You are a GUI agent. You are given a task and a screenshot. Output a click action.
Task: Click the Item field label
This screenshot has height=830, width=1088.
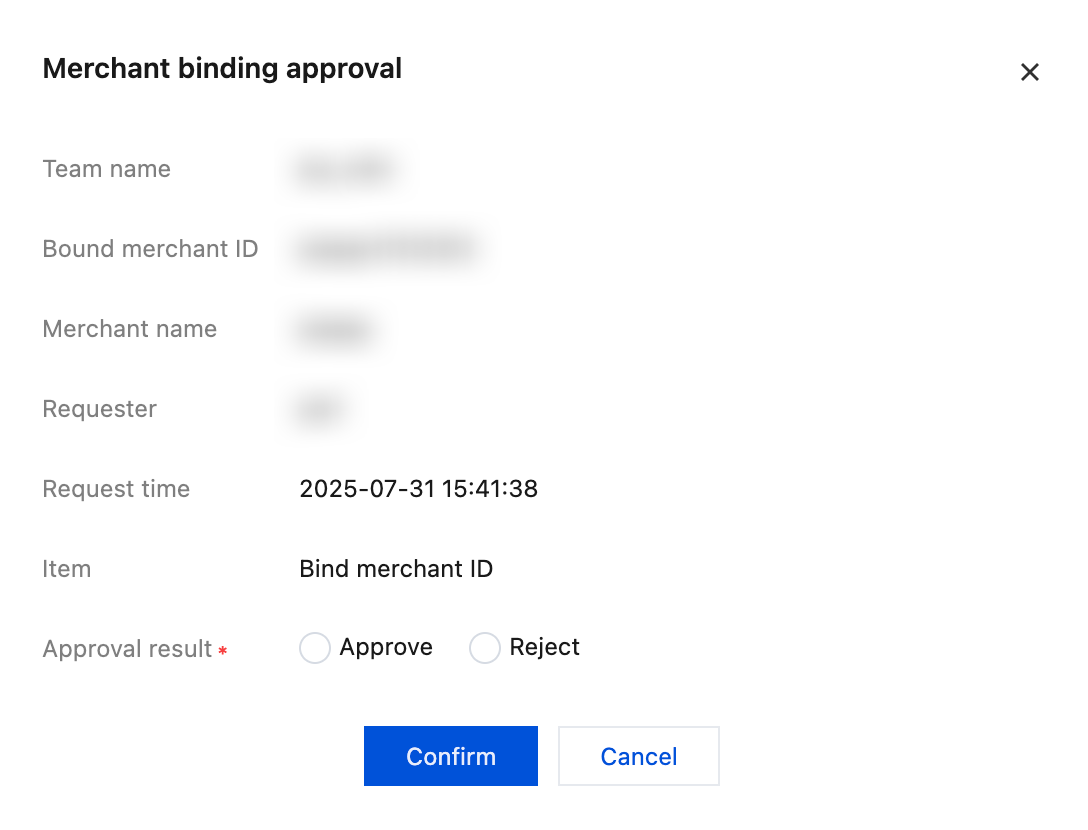(x=66, y=569)
